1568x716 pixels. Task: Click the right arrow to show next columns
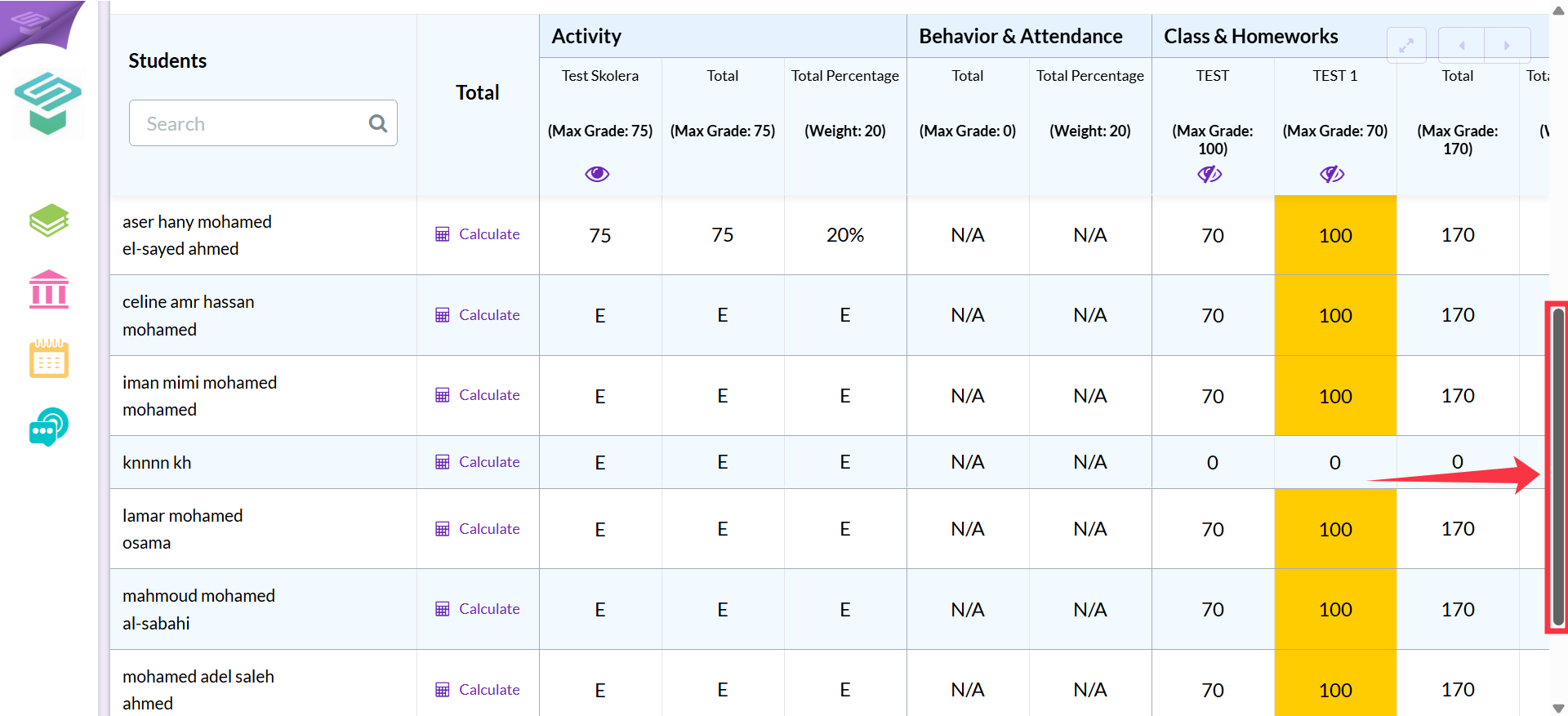pyautogui.click(x=1507, y=46)
